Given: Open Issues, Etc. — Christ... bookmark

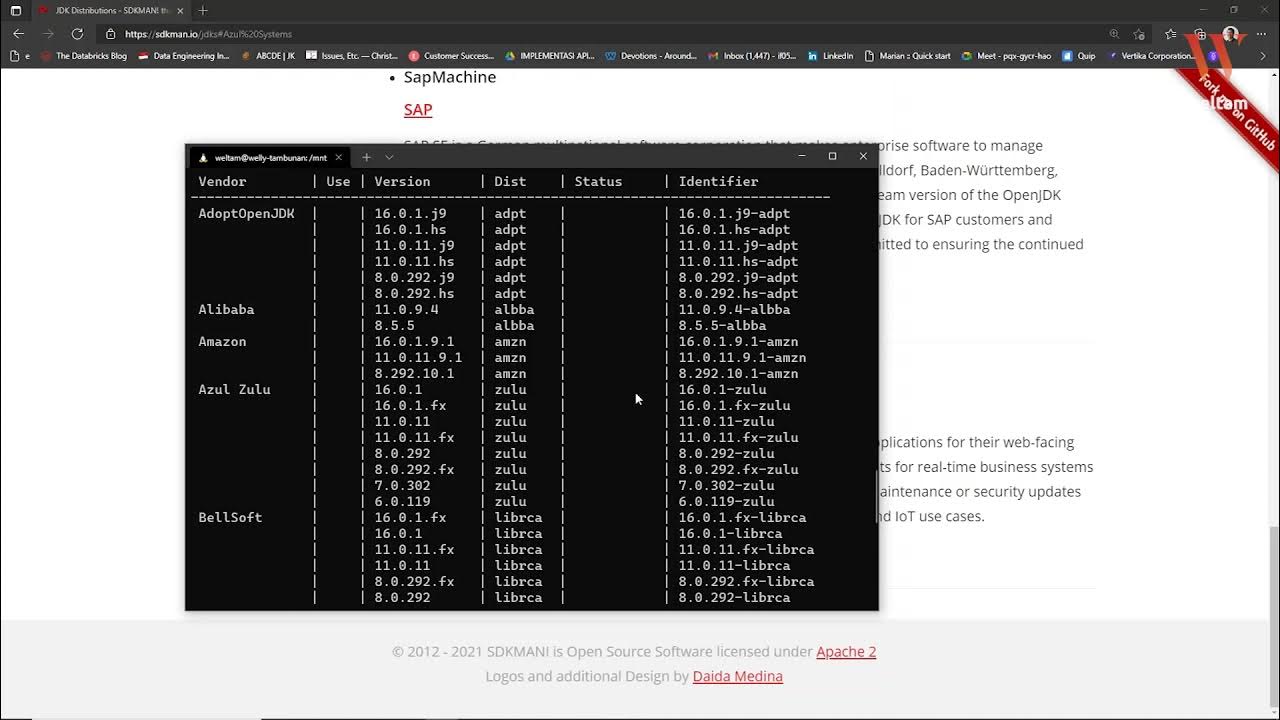Looking at the screenshot, I should [x=352, y=56].
